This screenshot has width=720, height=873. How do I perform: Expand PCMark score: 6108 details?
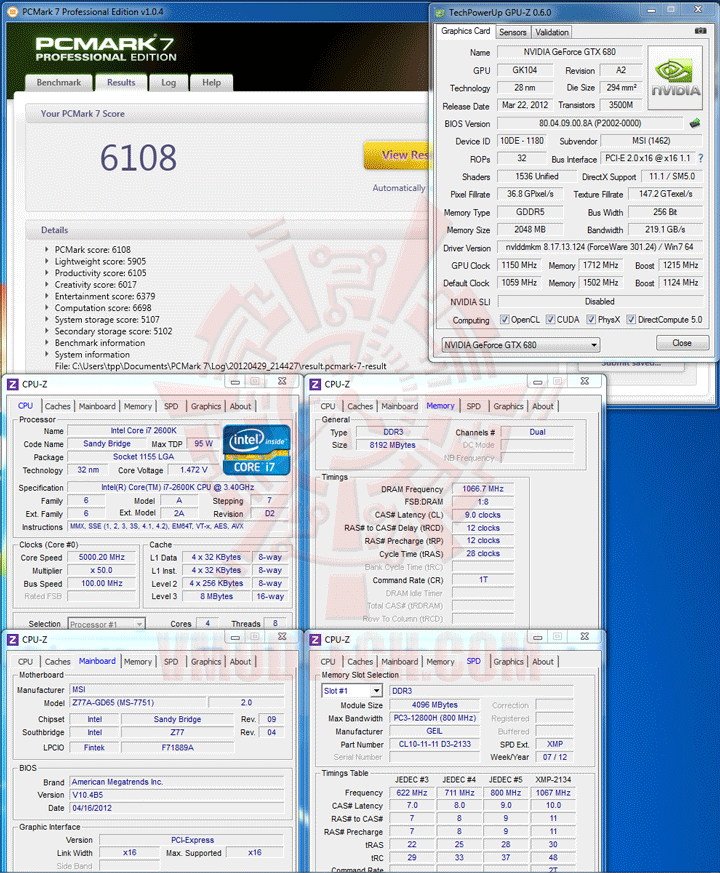coord(47,249)
